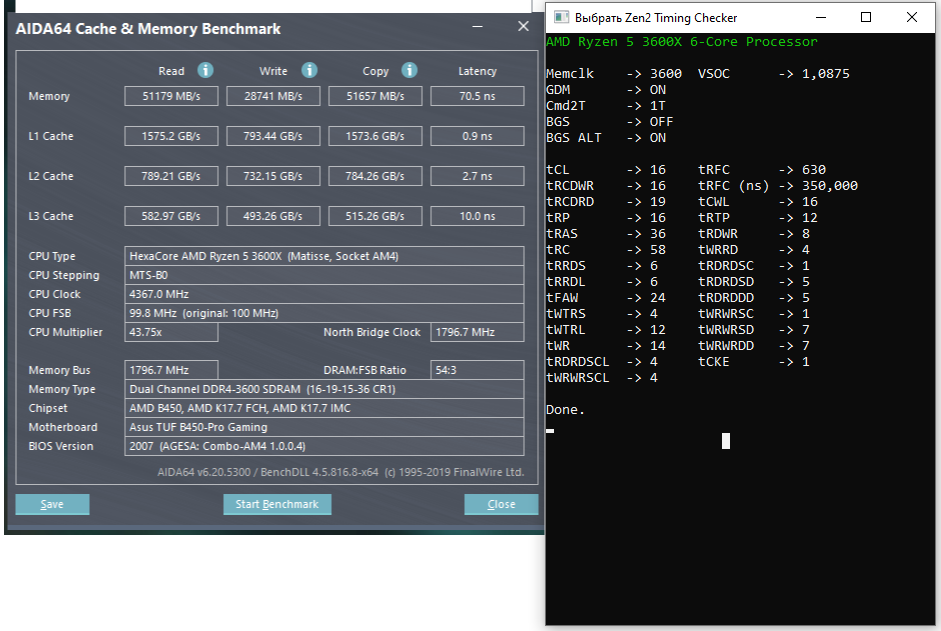Click CPU Clock field 4367.0 MHz

tap(324, 294)
